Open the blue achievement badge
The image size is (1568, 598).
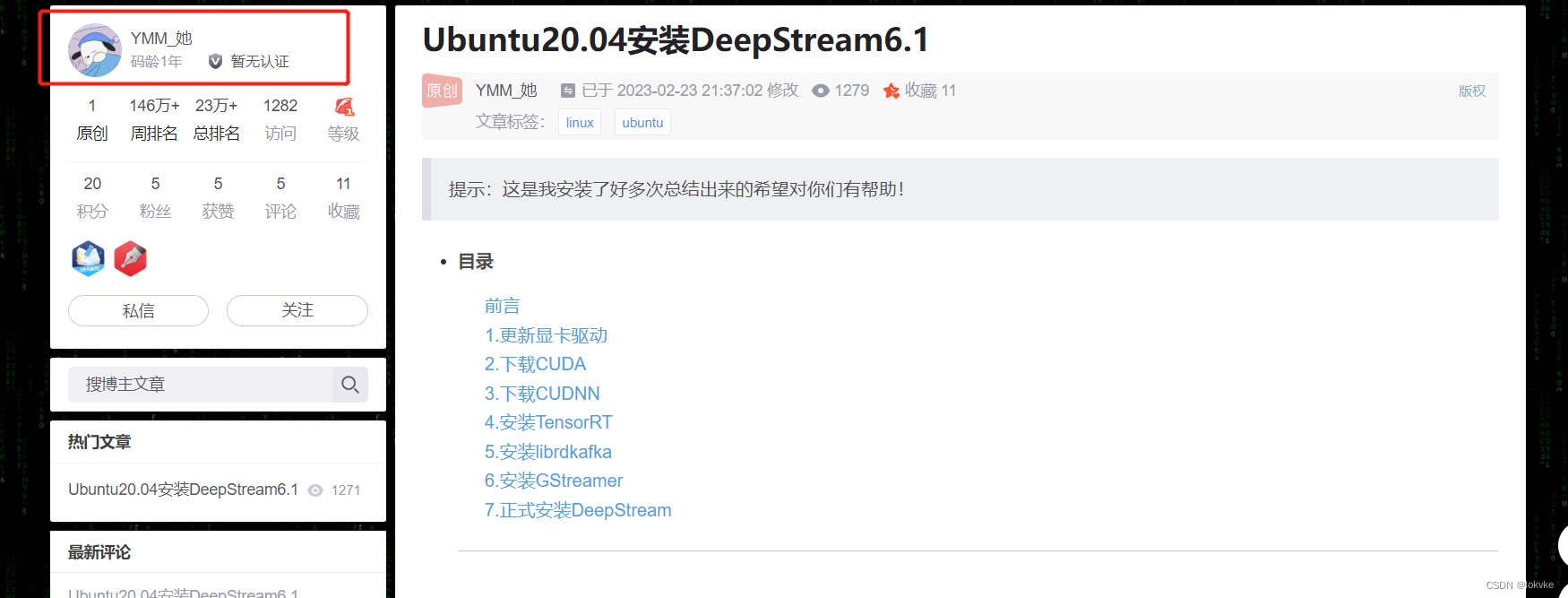coord(88,258)
